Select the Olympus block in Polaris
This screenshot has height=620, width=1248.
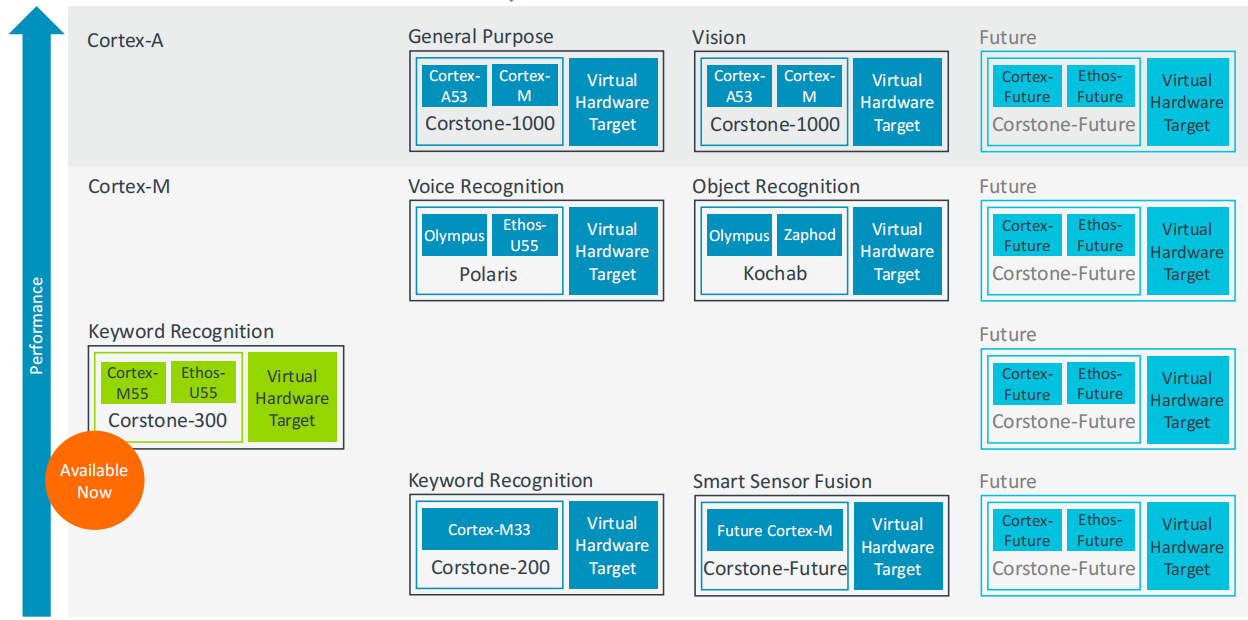click(x=454, y=236)
